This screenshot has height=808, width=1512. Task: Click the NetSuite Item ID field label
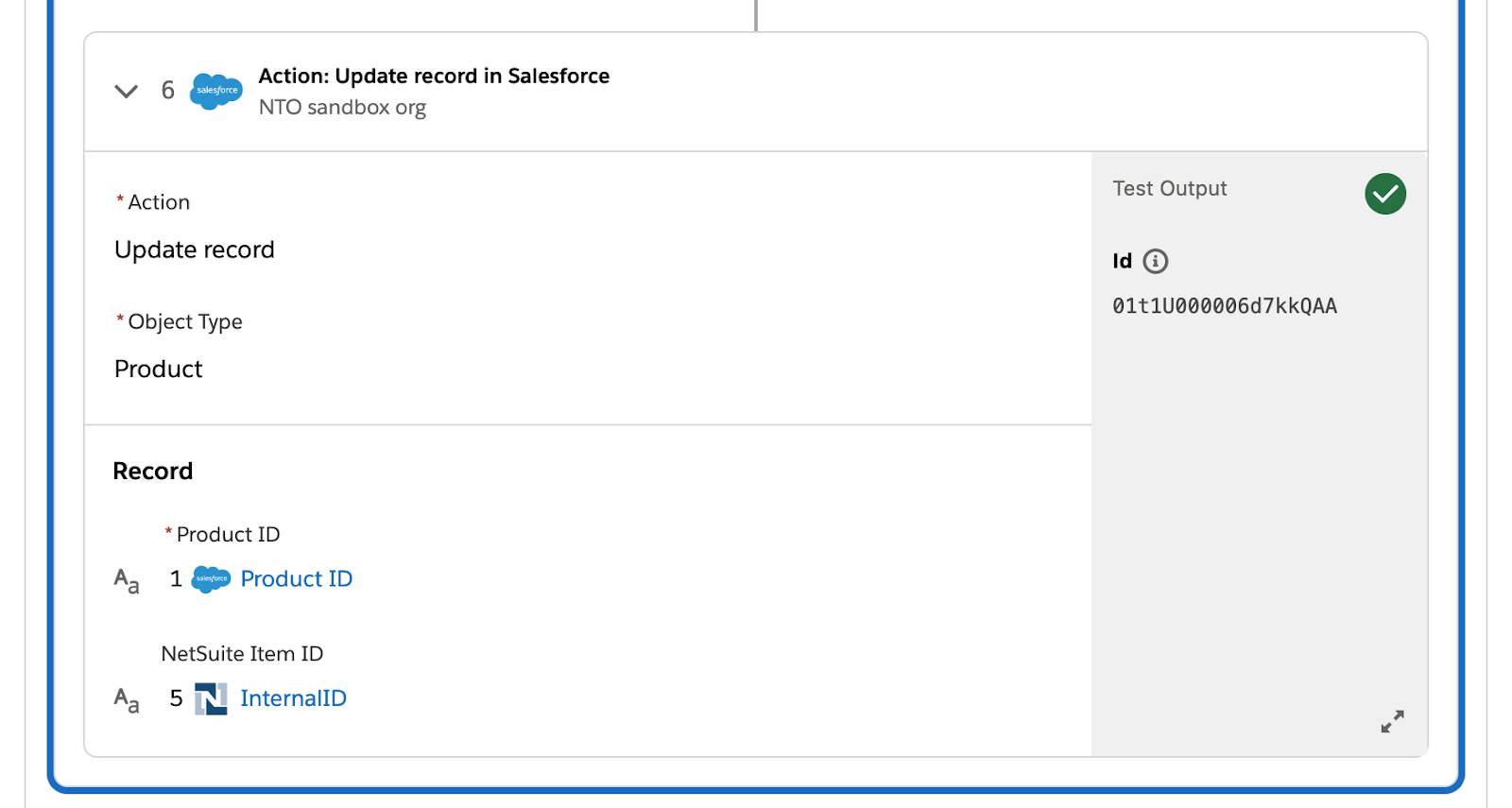(x=242, y=654)
